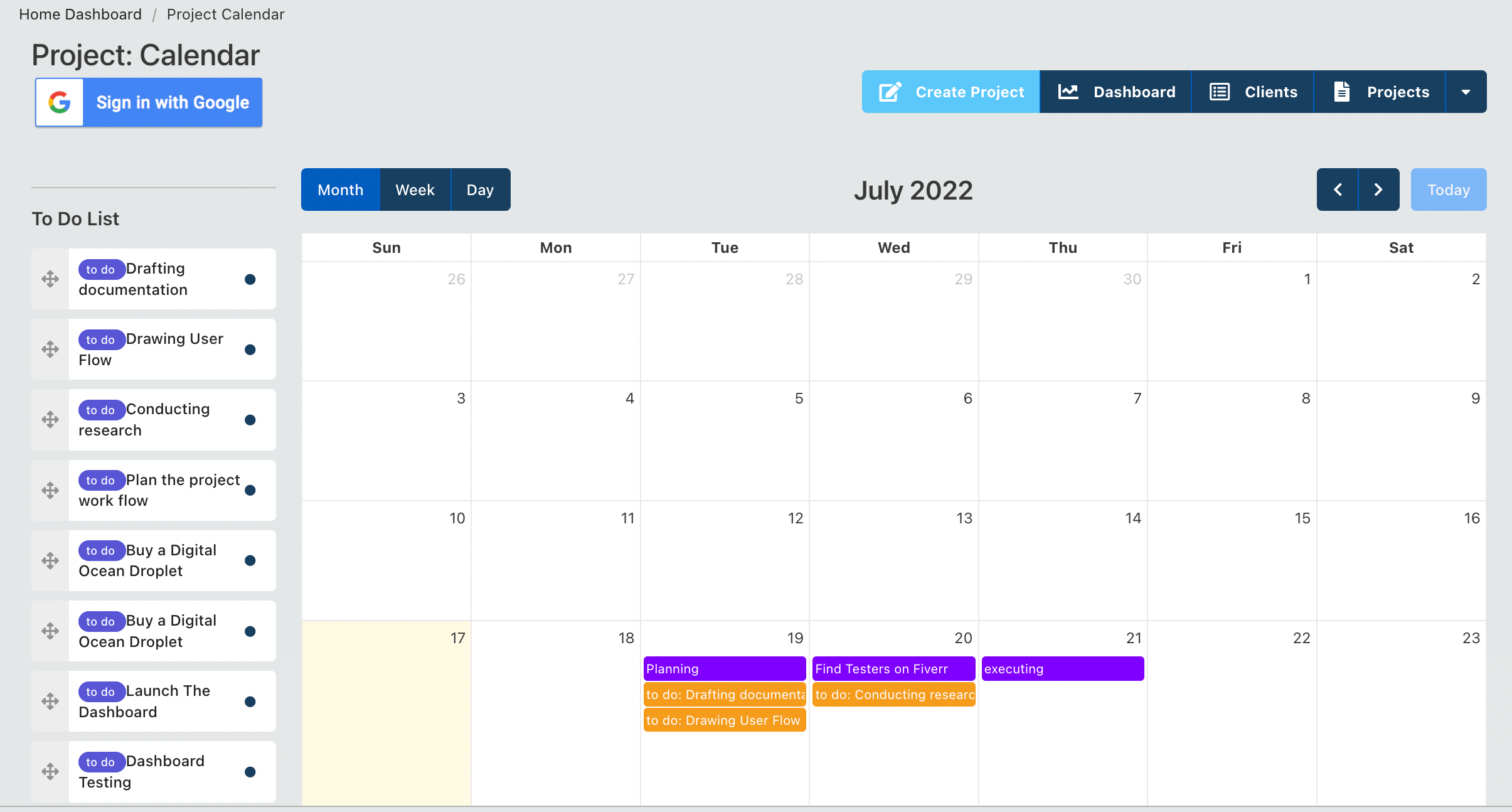Viewport: 1512px width, 812px height.
Task: Toggle the to do status on Conducting research
Action: 100,408
